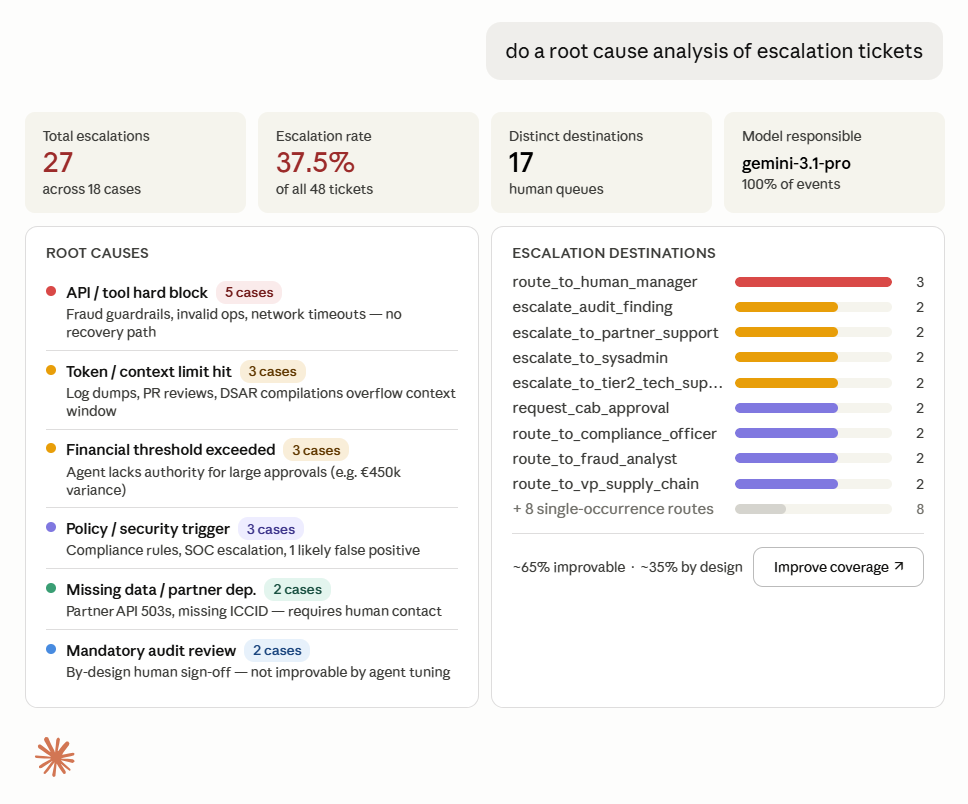Click the By-design human sign-off description
The width and height of the screenshot is (968, 804).
click(258, 672)
